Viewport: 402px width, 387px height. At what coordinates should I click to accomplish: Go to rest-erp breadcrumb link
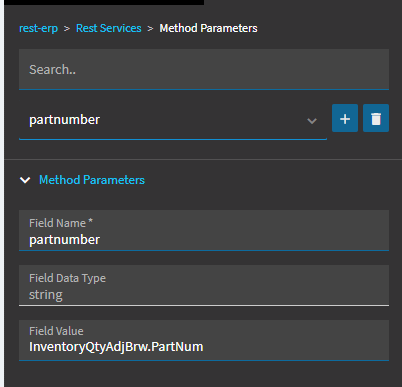click(x=38, y=28)
